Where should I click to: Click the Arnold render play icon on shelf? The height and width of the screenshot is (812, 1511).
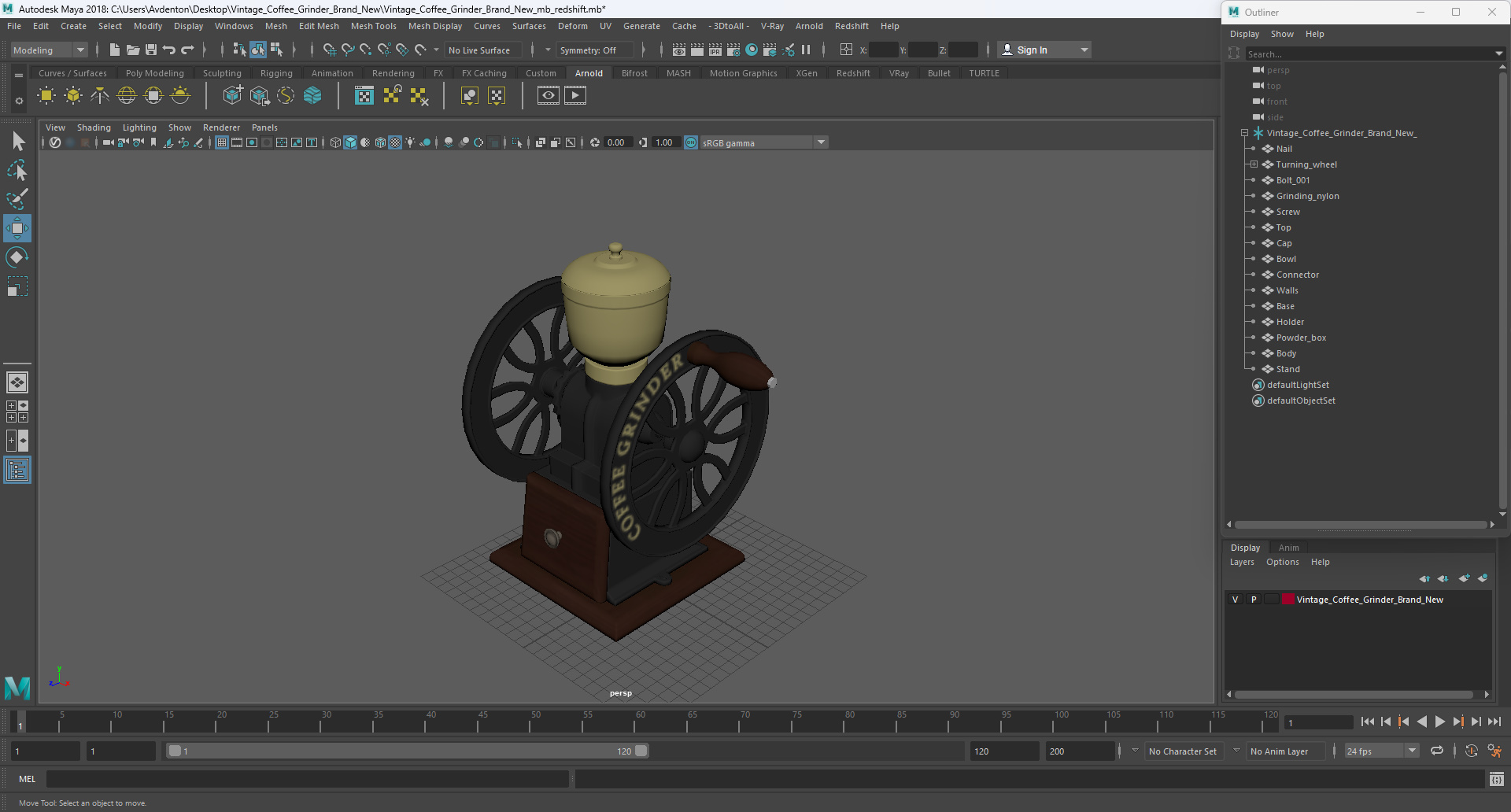(575, 96)
